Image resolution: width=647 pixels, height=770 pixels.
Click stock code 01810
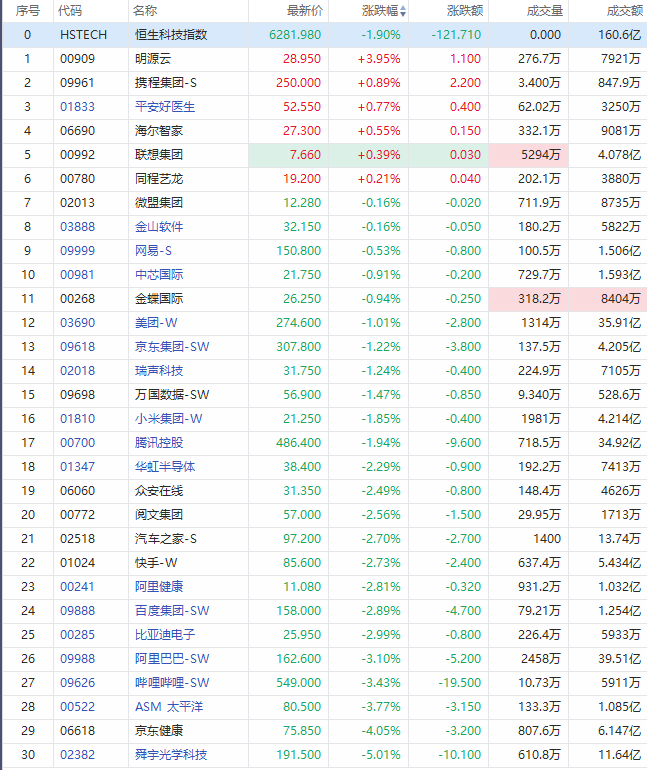pyautogui.click(x=78, y=419)
